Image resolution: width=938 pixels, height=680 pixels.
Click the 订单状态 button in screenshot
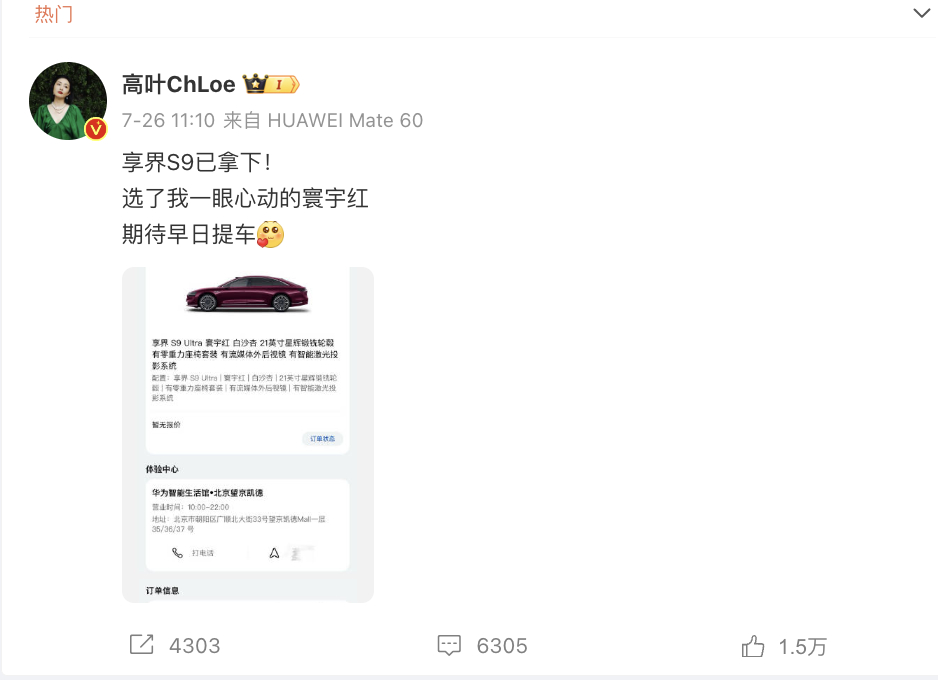coord(322,438)
